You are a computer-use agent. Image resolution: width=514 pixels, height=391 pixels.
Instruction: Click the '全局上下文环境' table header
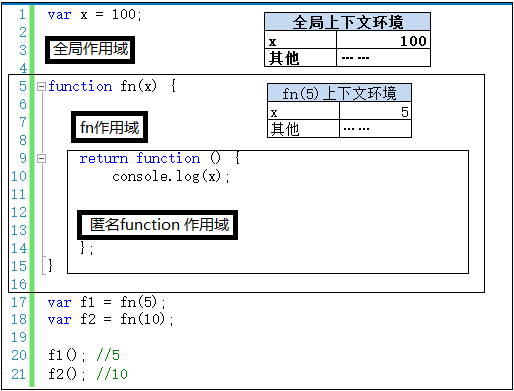347,22
